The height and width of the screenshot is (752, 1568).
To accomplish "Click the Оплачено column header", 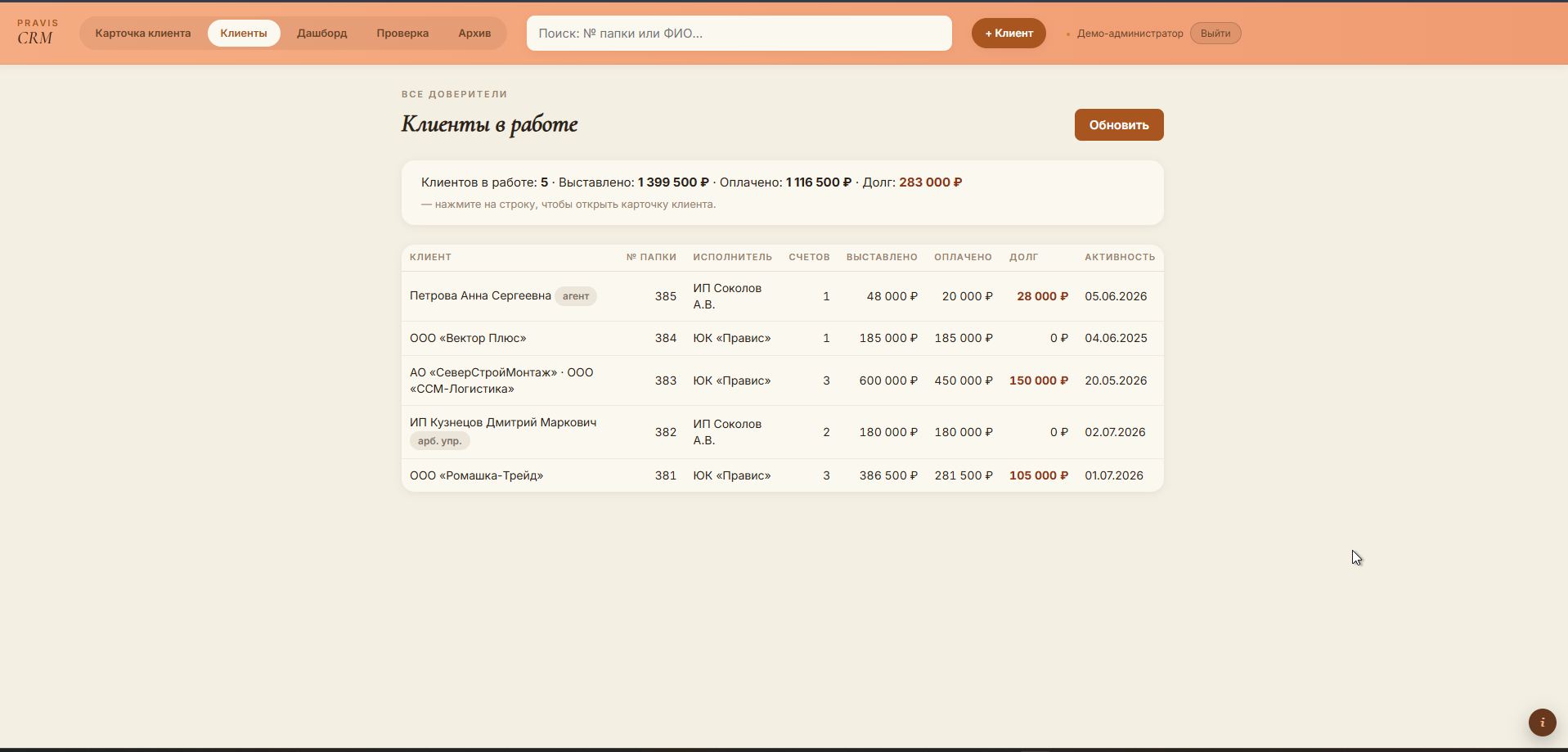I will click(x=963, y=257).
